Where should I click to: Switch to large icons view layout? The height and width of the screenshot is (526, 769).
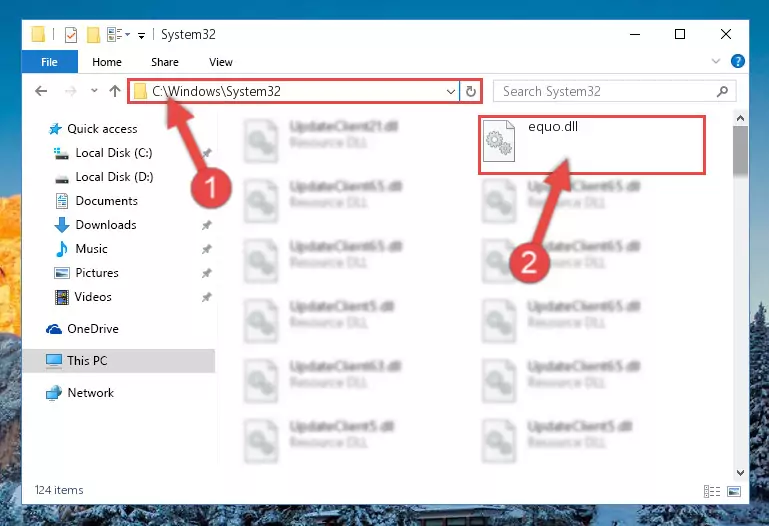[734, 491]
